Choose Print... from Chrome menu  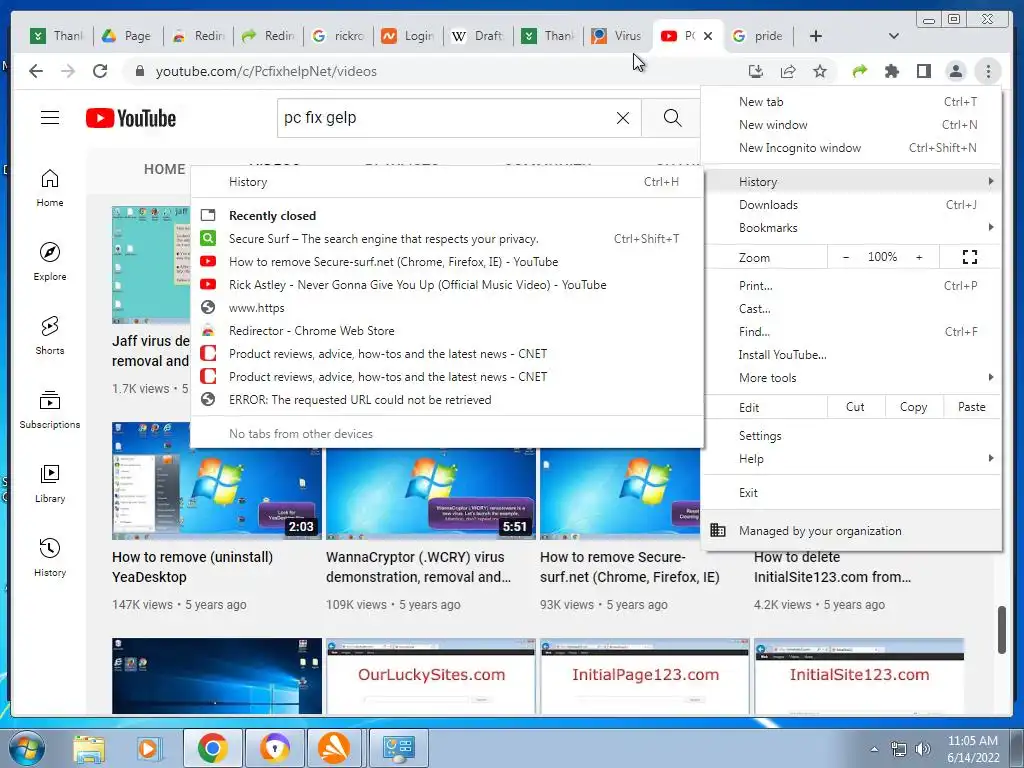click(852, 285)
